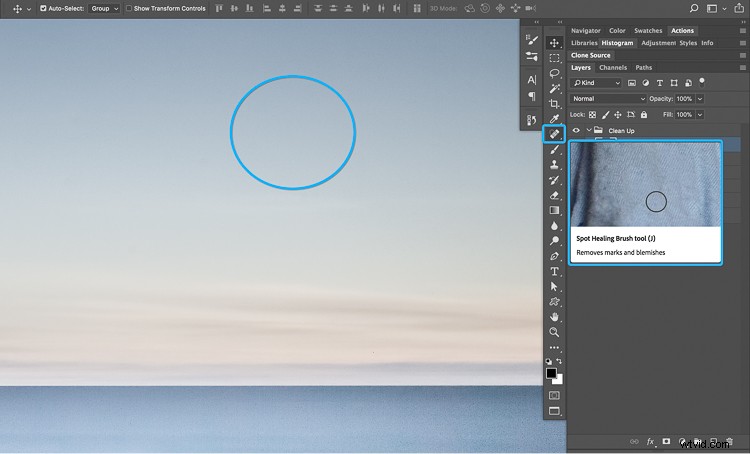
Task: Select the Path Selection tool
Action: tap(554, 287)
